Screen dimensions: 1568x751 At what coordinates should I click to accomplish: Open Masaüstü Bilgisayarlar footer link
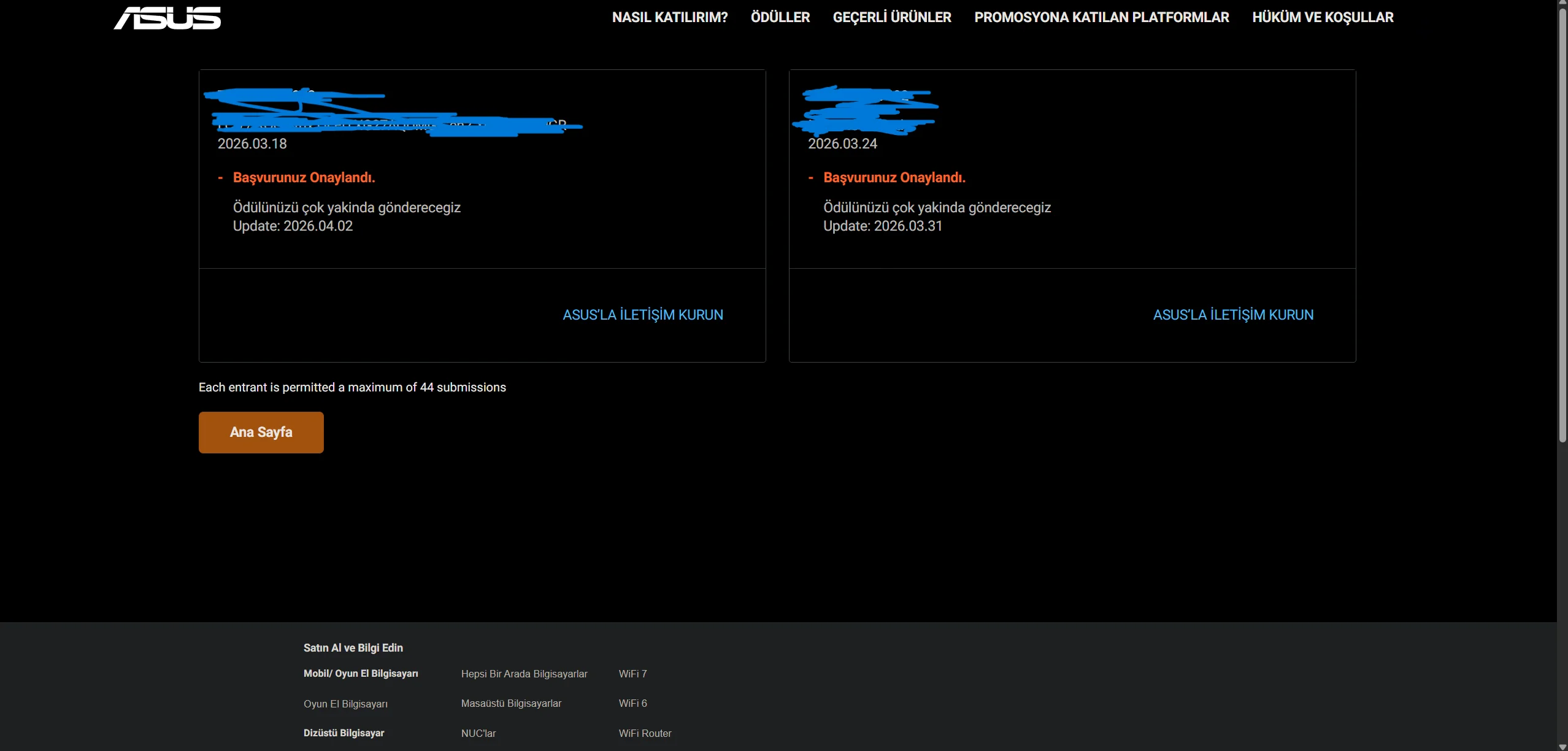(512, 703)
